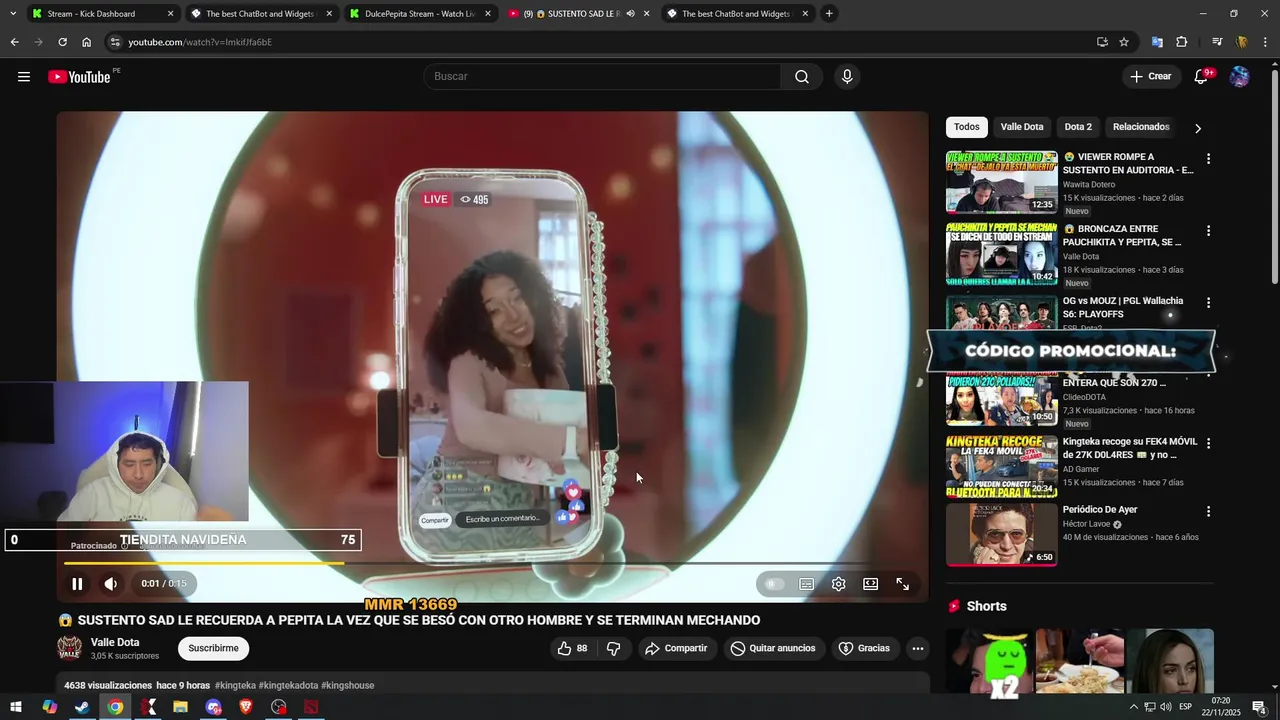1280x720 pixels.
Task: Click the Crear button
Action: click(x=1150, y=77)
